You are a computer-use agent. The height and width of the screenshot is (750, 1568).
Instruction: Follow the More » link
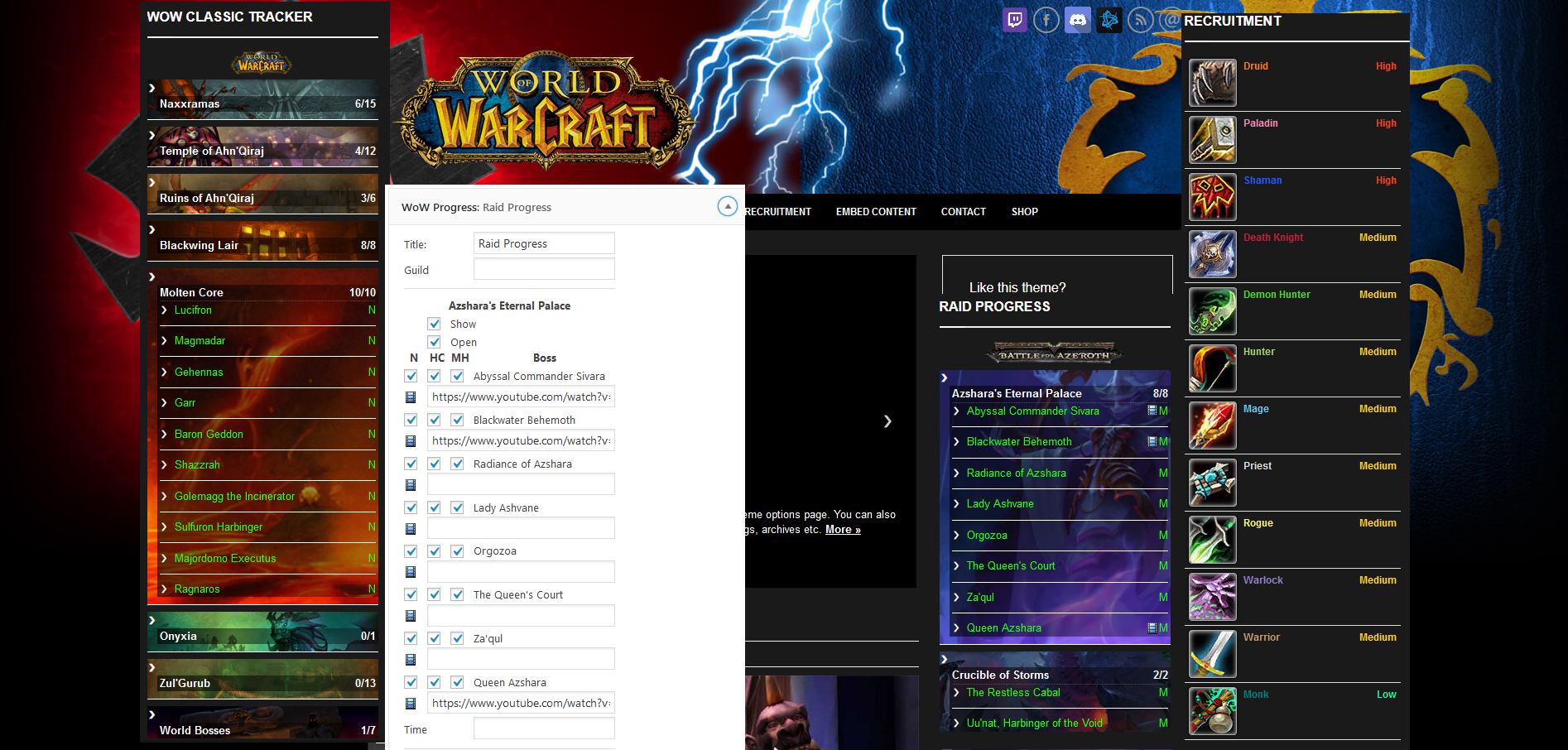(x=843, y=530)
